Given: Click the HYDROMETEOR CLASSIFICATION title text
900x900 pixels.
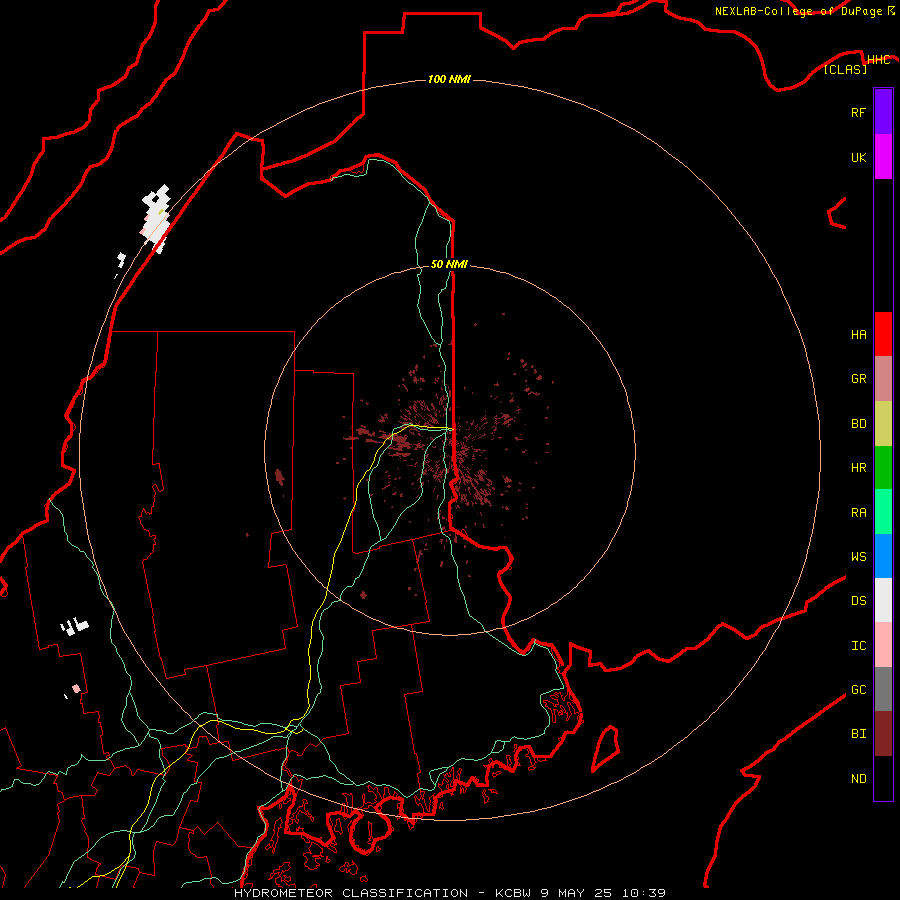Looking at the screenshot, I should click(x=351, y=893).
